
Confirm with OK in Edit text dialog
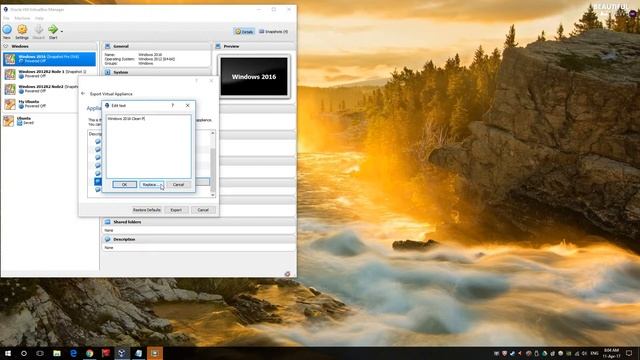[124, 184]
